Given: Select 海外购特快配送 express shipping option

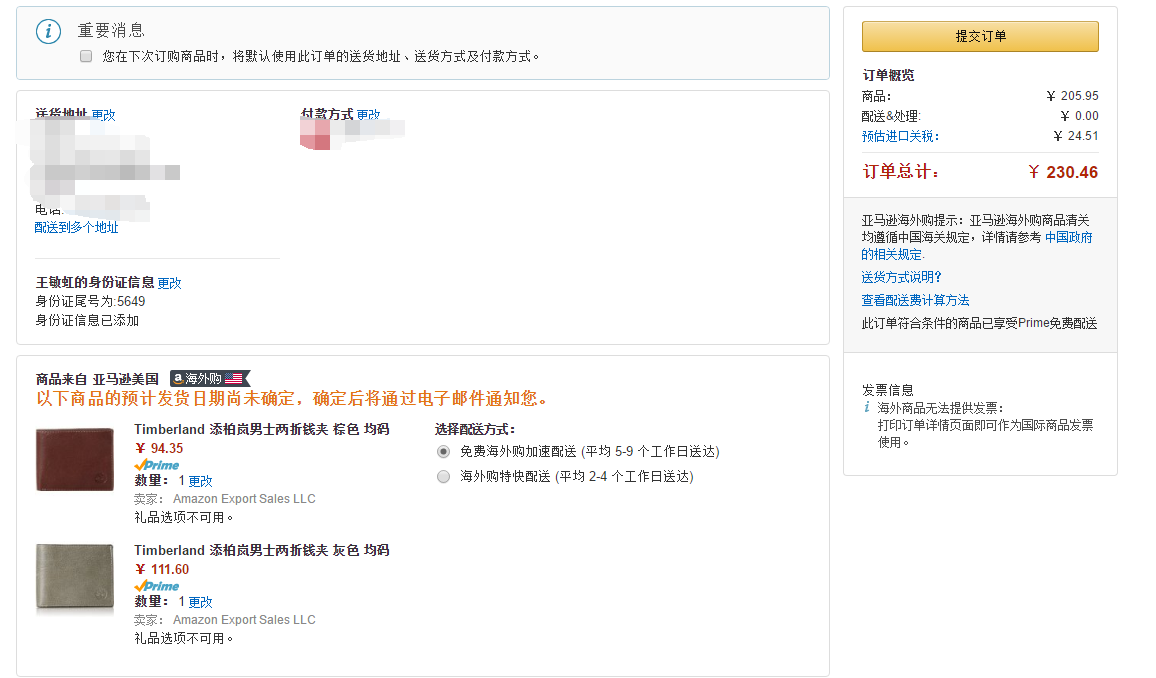Looking at the screenshot, I should pyautogui.click(x=443, y=477).
